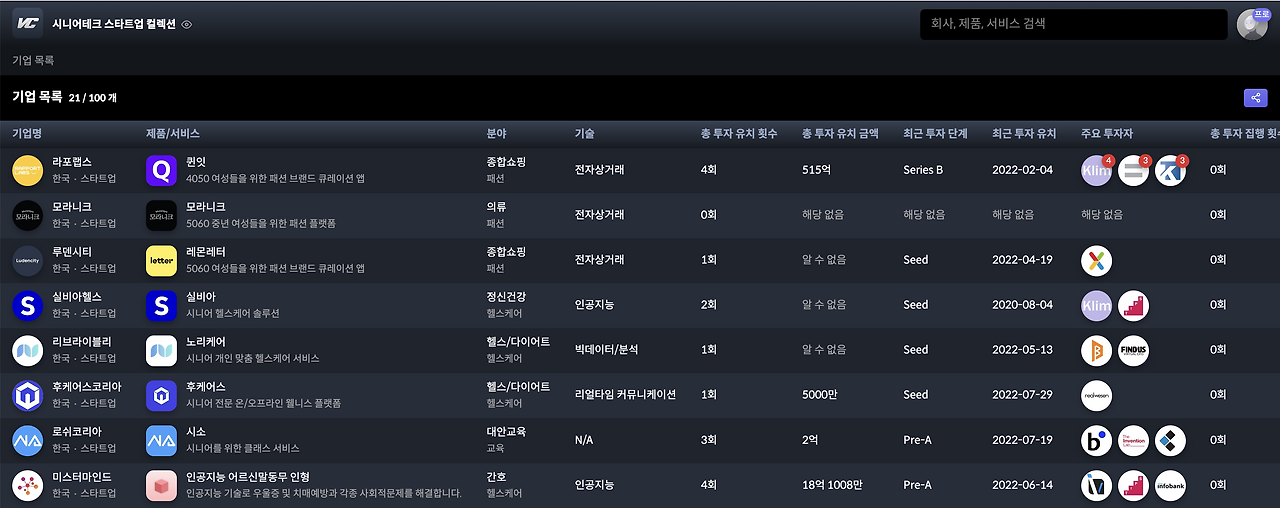
Task: Select the 리얼타임 커뮤니케이션 technology cell
Action: click(626, 395)
